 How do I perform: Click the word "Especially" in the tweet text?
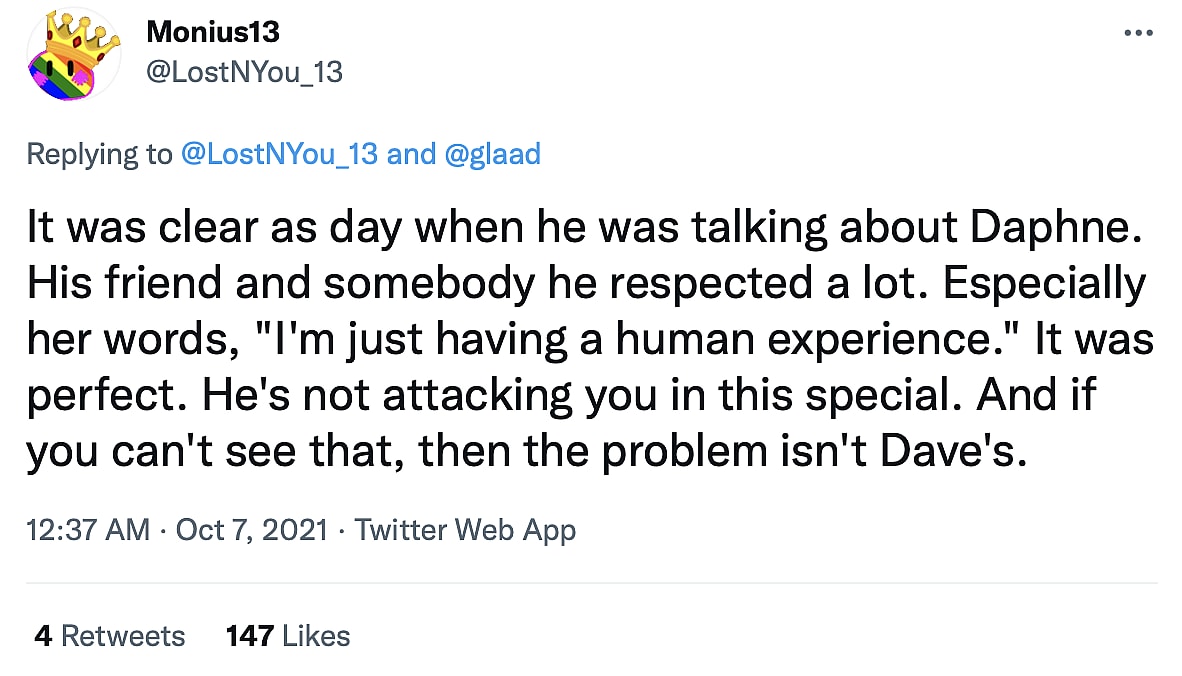pos(1044,286)
